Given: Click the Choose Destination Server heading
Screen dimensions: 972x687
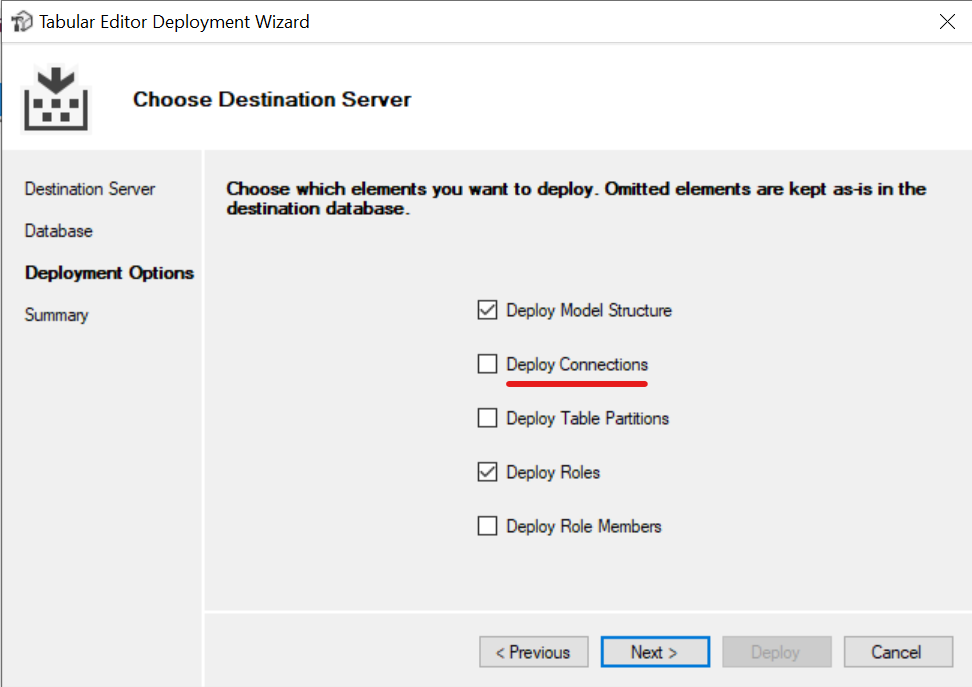Looking at the screenshot, I should pyautogui.click(x=271, y=99).
